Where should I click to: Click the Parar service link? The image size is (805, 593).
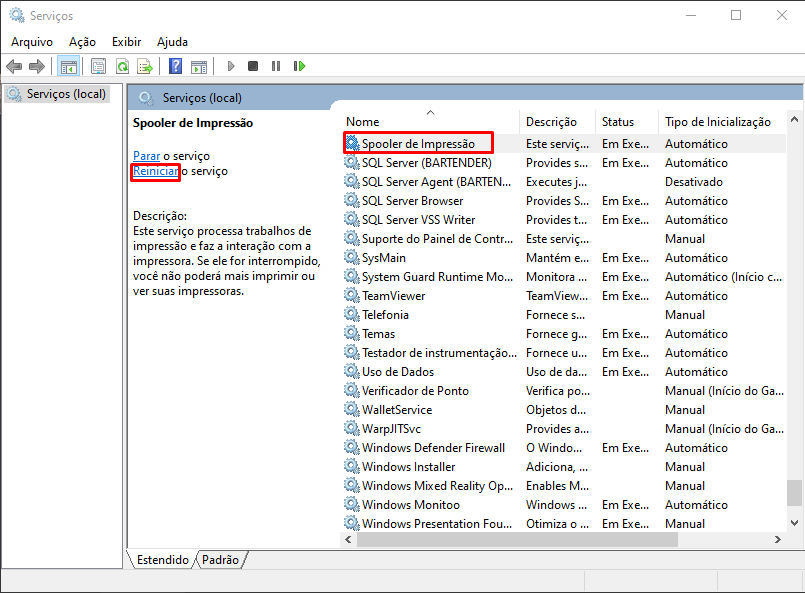tap(146, 156)
